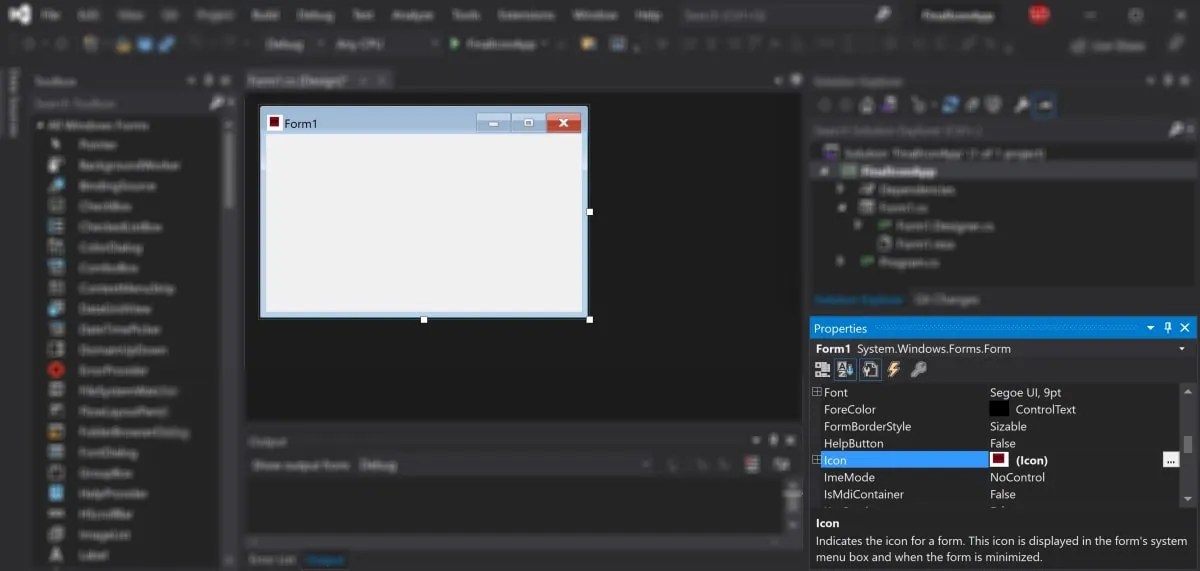Open the File menu
The height and width of the screenshot is (571, 1200).
point(51,16)
